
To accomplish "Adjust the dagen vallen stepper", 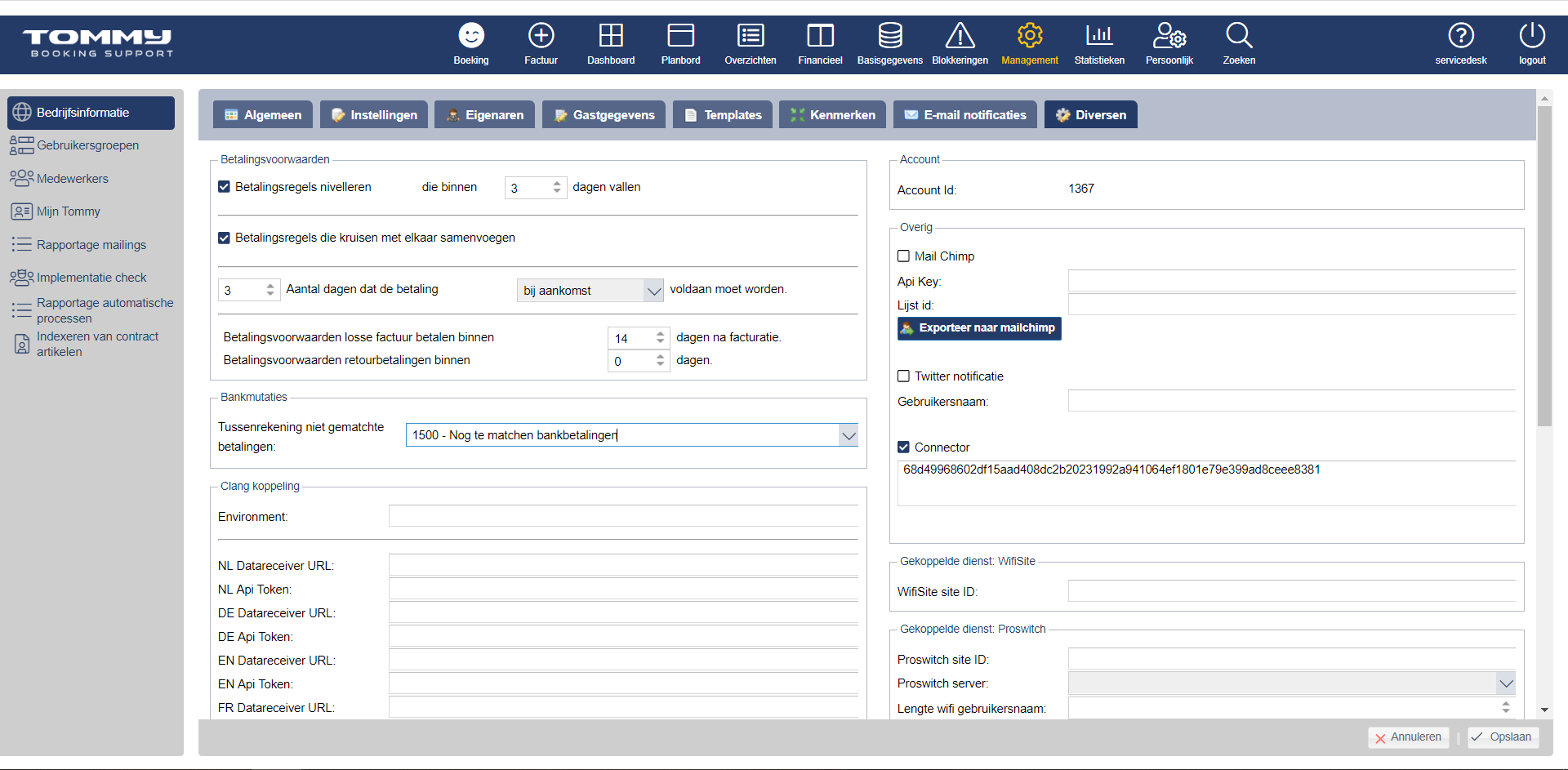I will coord(557,188).
